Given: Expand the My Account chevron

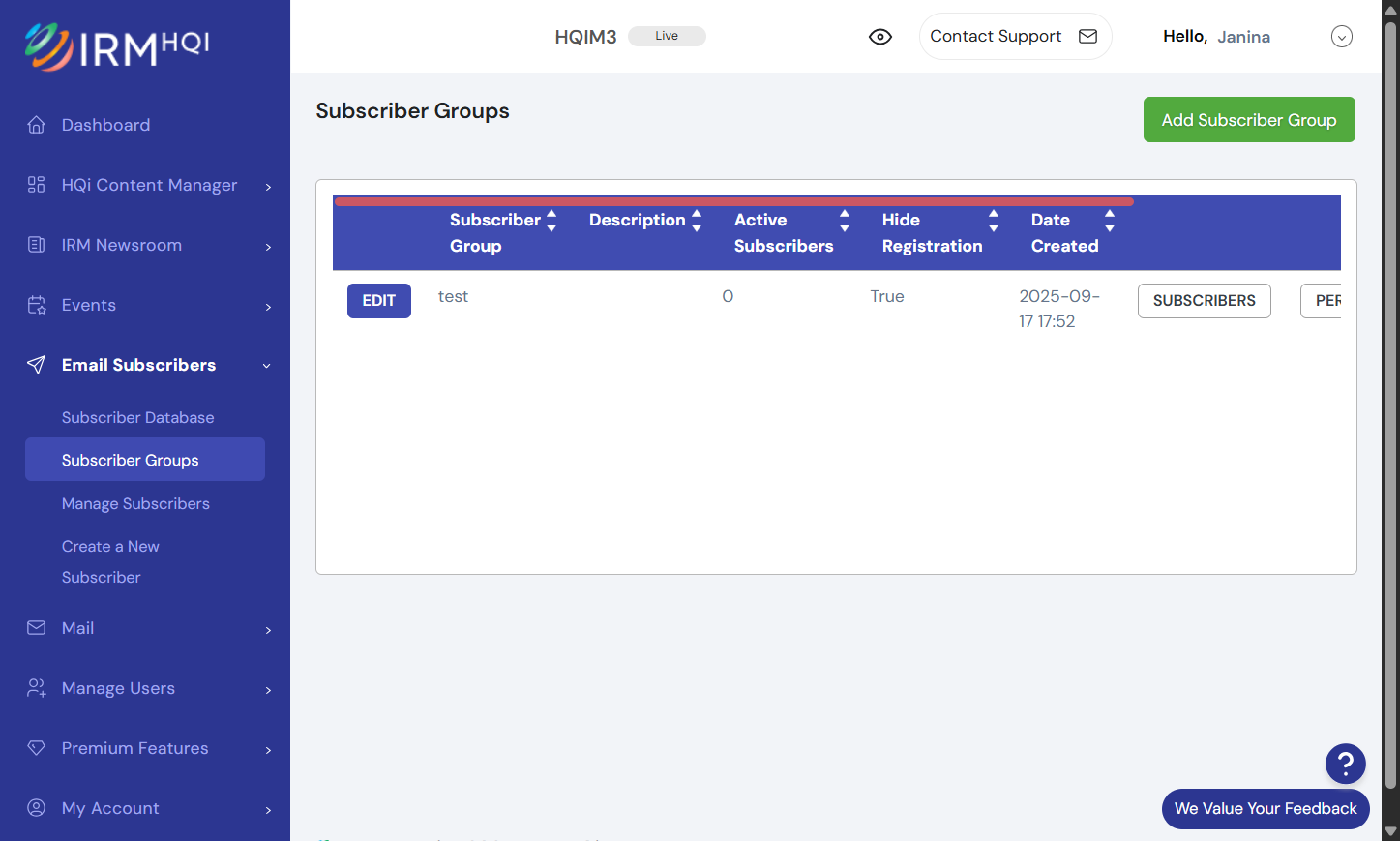Looking at the screenshot, I should (x=268, y=810).
